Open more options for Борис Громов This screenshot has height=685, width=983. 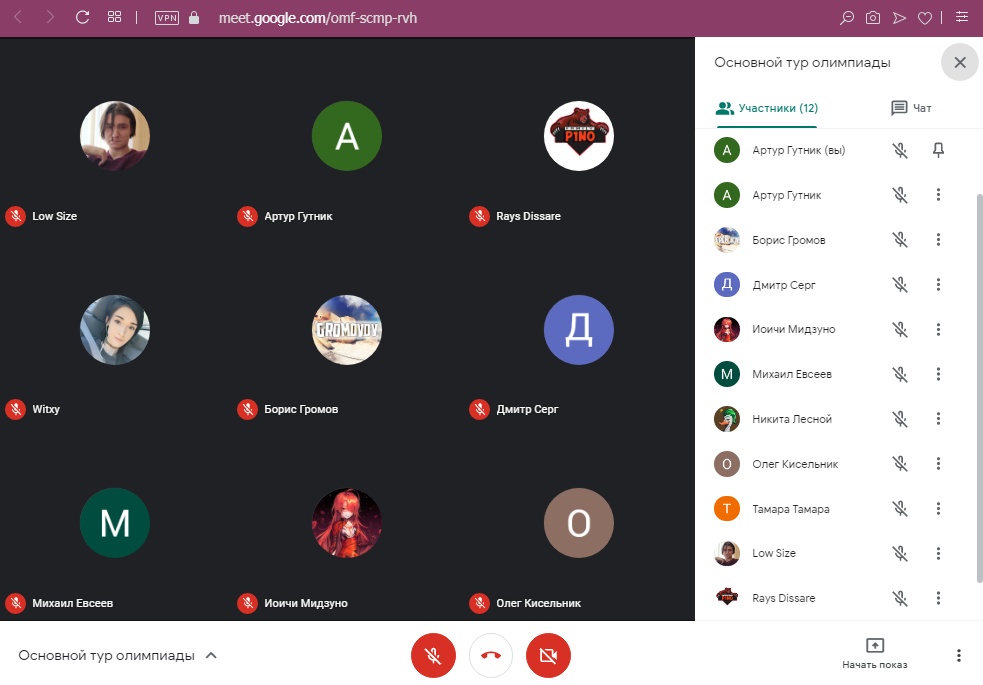coord(938,239)
